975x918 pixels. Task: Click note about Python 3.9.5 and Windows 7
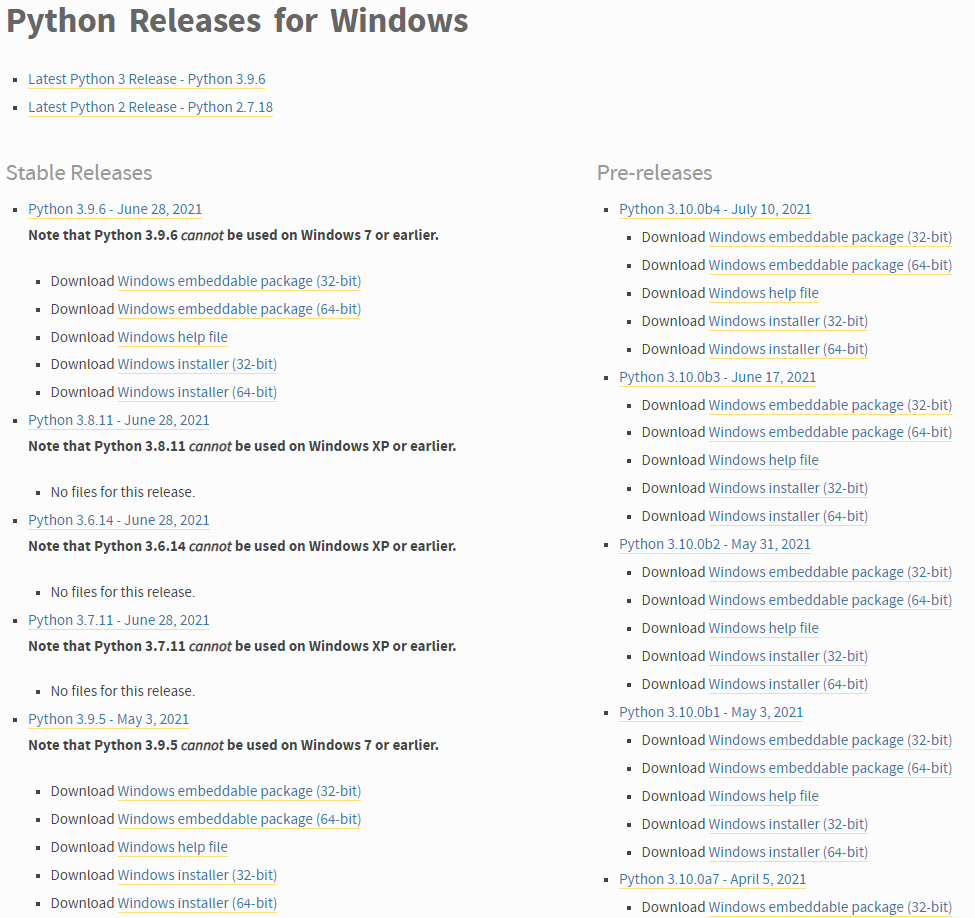click(x=233, y=745)
